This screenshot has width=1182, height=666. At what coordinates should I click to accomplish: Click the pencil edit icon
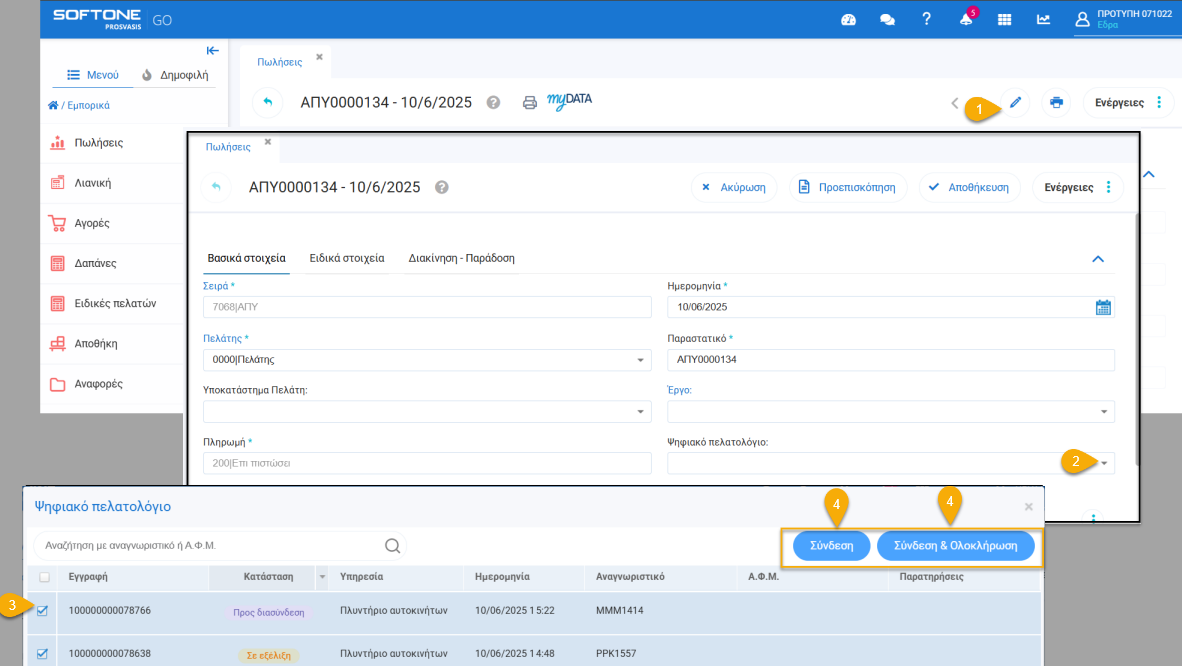point(1016,102)
